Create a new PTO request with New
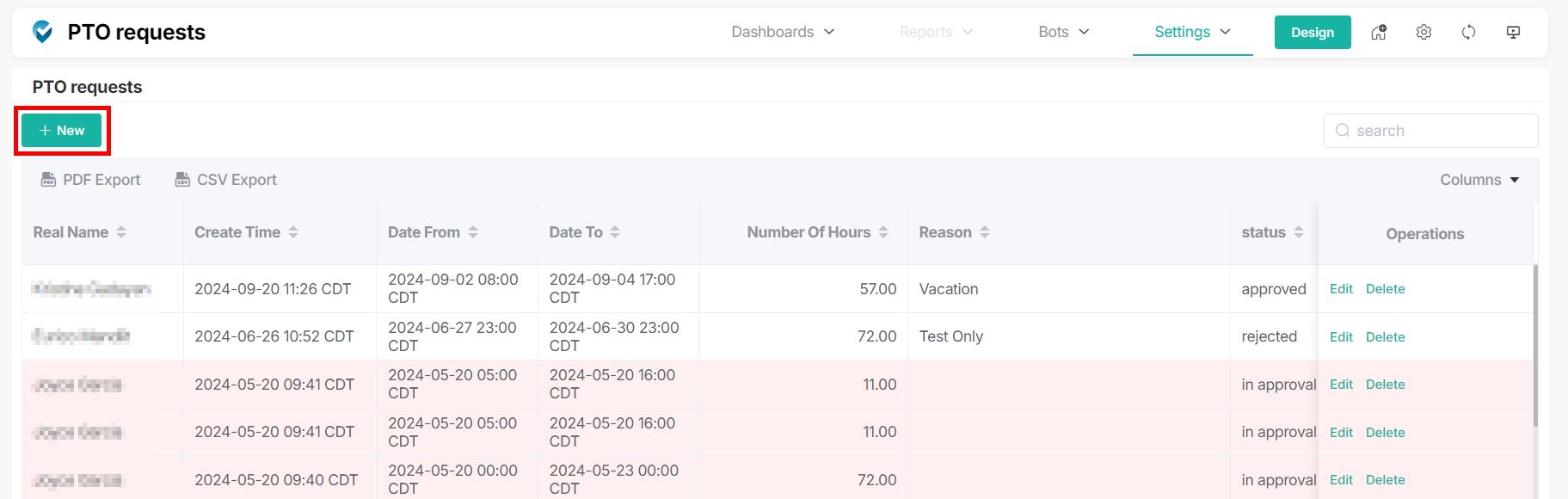Image resolution: width=1568 pixels, height=499 pixels. [x=62, y=131]
